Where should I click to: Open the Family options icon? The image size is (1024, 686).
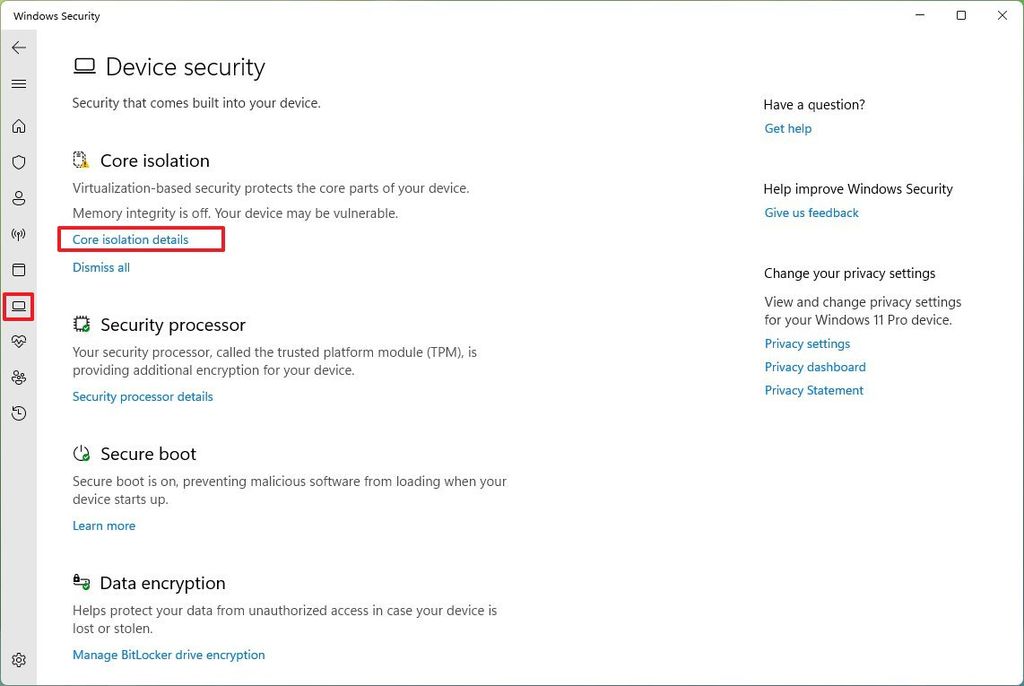18,377
